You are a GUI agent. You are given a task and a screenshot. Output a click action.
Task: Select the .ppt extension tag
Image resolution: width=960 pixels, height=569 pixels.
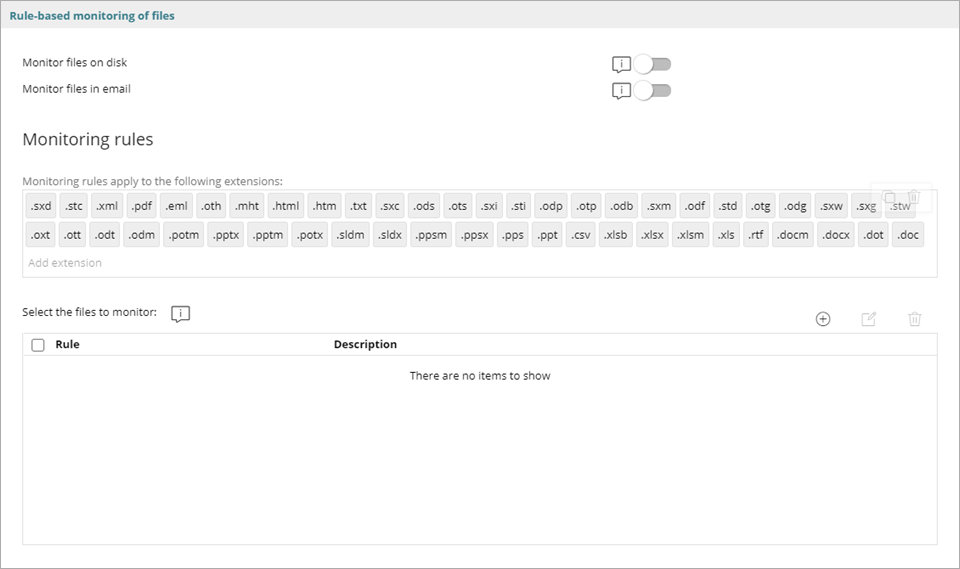tap(547, 235)
